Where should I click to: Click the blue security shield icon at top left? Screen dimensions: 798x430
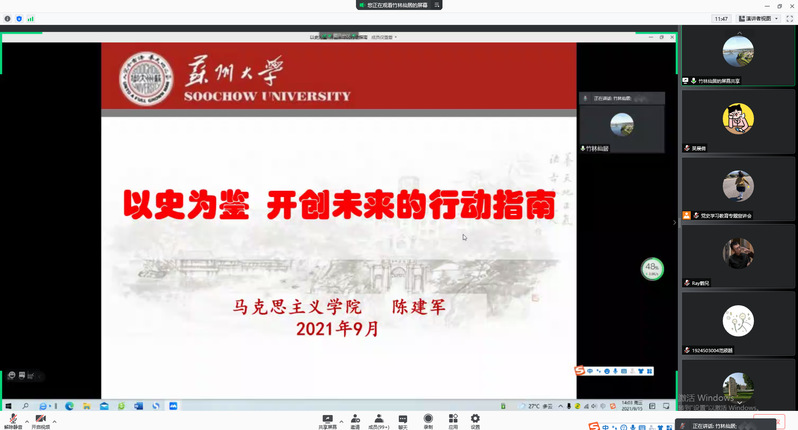click(x=18, y=18)
